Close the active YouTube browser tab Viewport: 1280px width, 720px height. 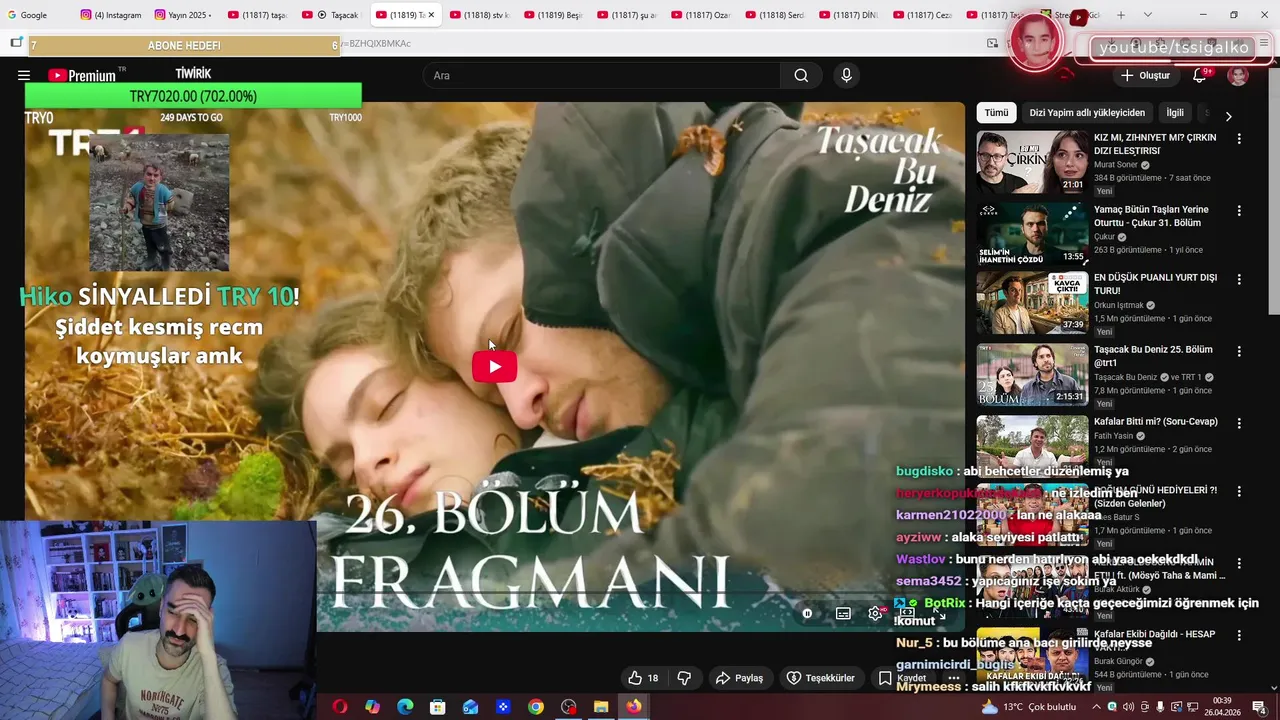coord(432,15)
